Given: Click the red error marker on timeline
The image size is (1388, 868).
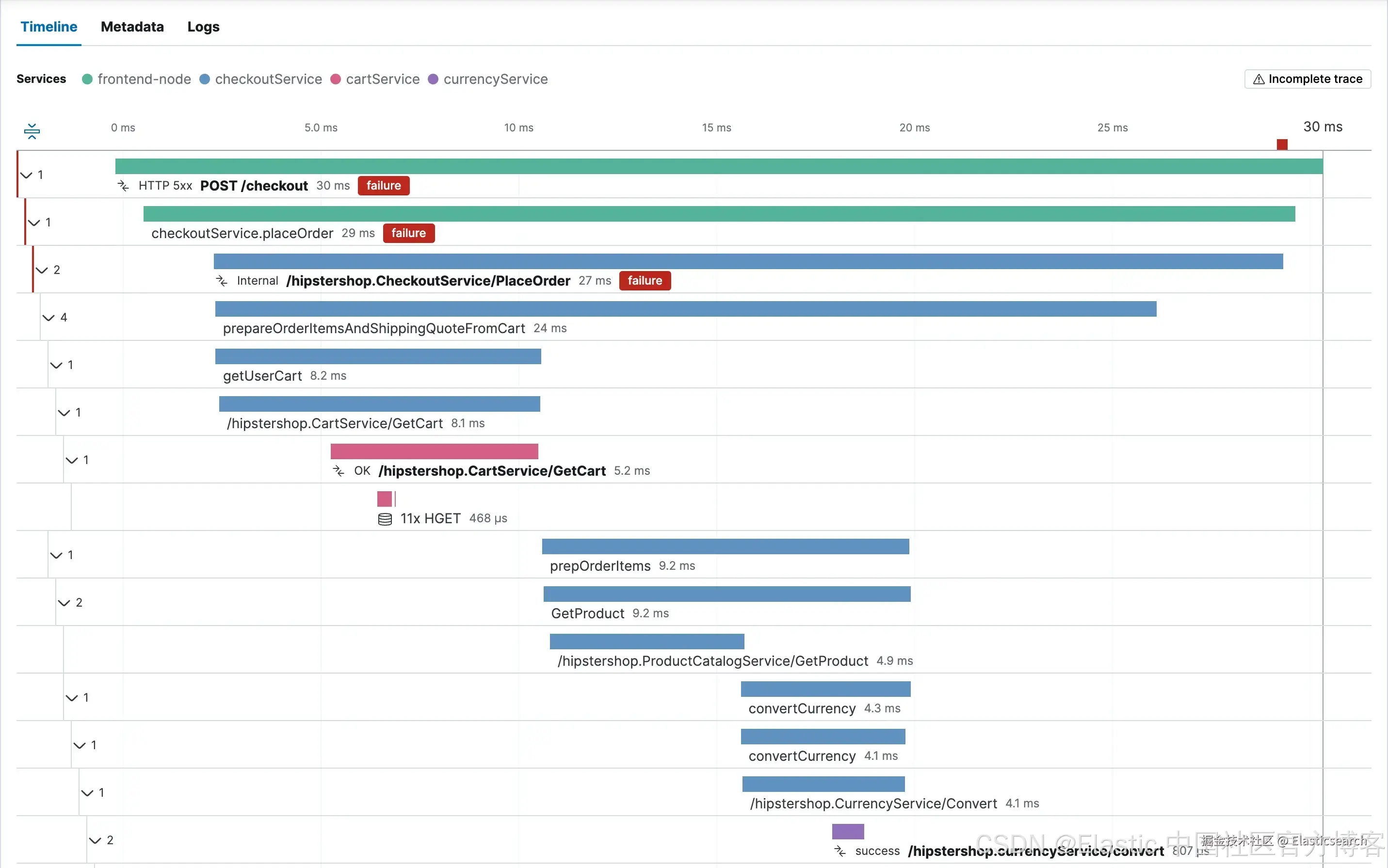Looking at the screenshot, I should click(1281, 144).
